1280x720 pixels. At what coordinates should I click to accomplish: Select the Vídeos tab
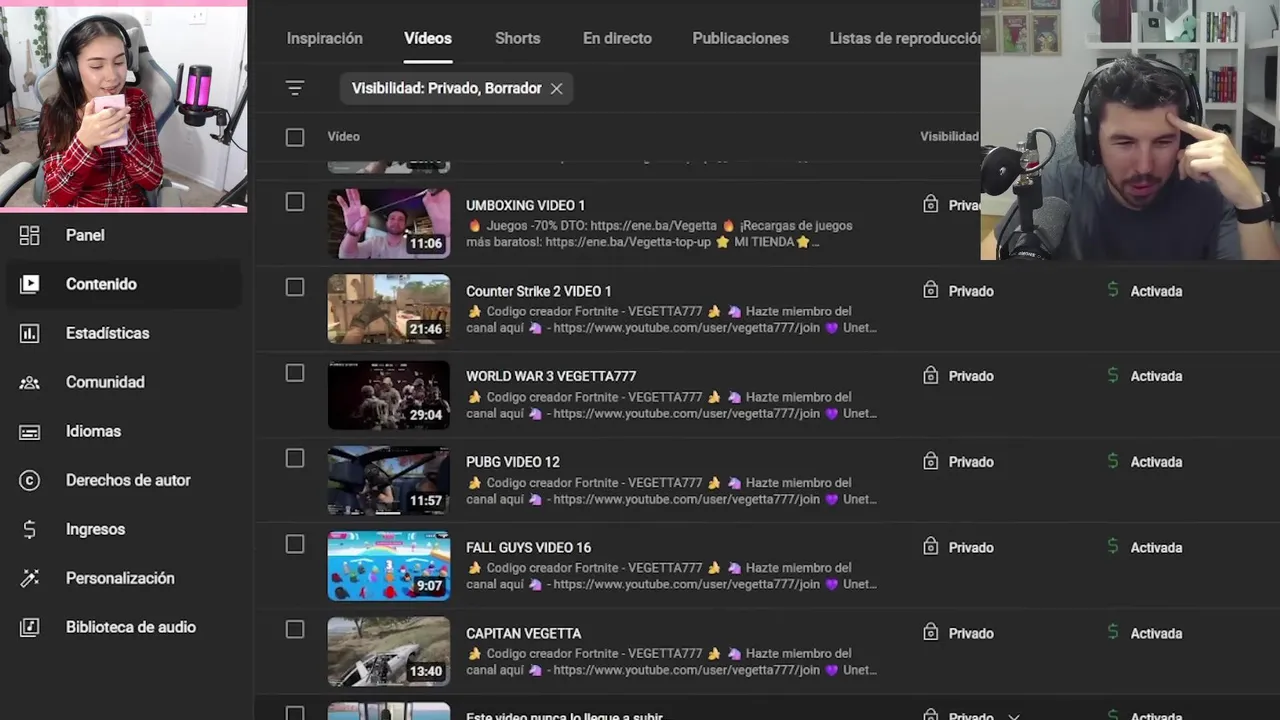pos(428,38)
